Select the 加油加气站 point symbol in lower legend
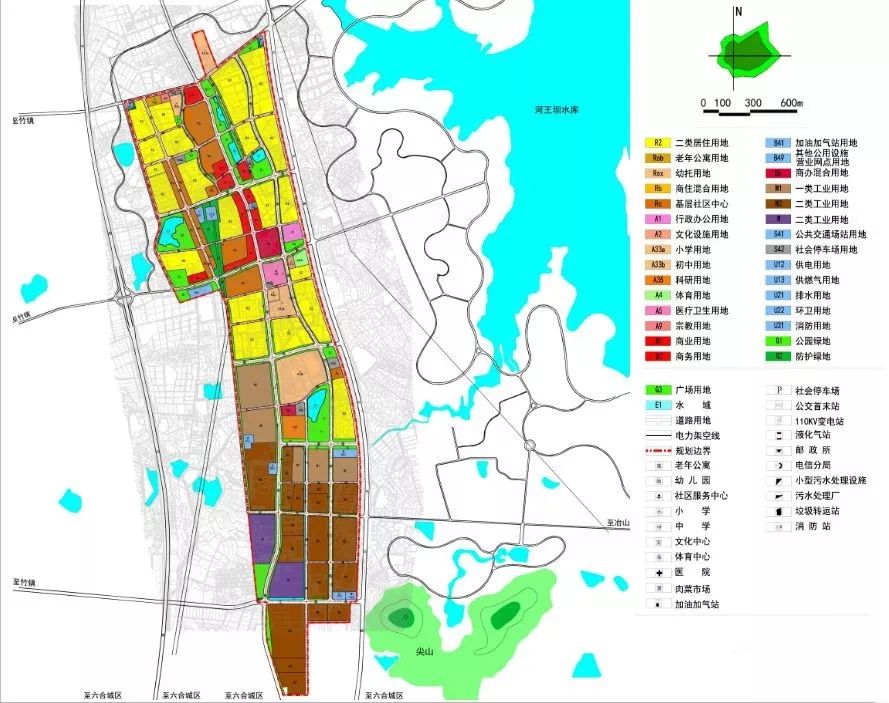 [659, 604]
